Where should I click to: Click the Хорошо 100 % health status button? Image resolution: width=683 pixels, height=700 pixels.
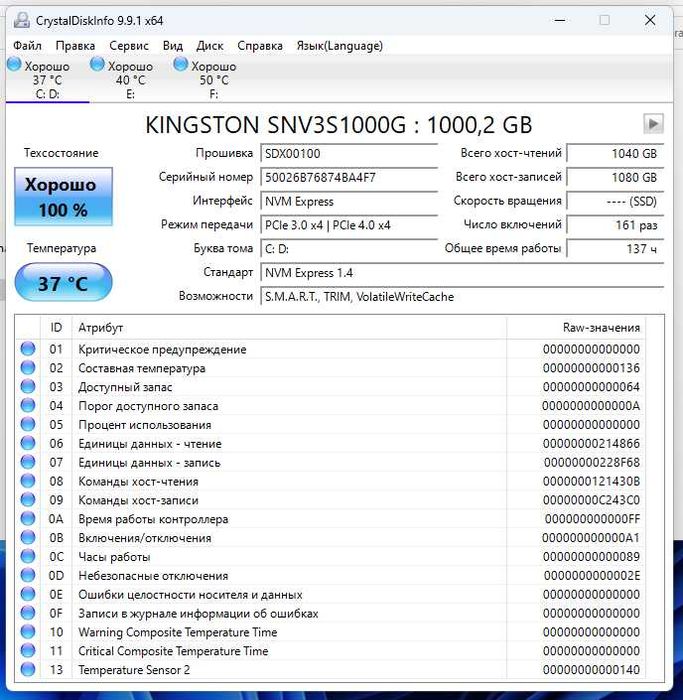(63, 196)
